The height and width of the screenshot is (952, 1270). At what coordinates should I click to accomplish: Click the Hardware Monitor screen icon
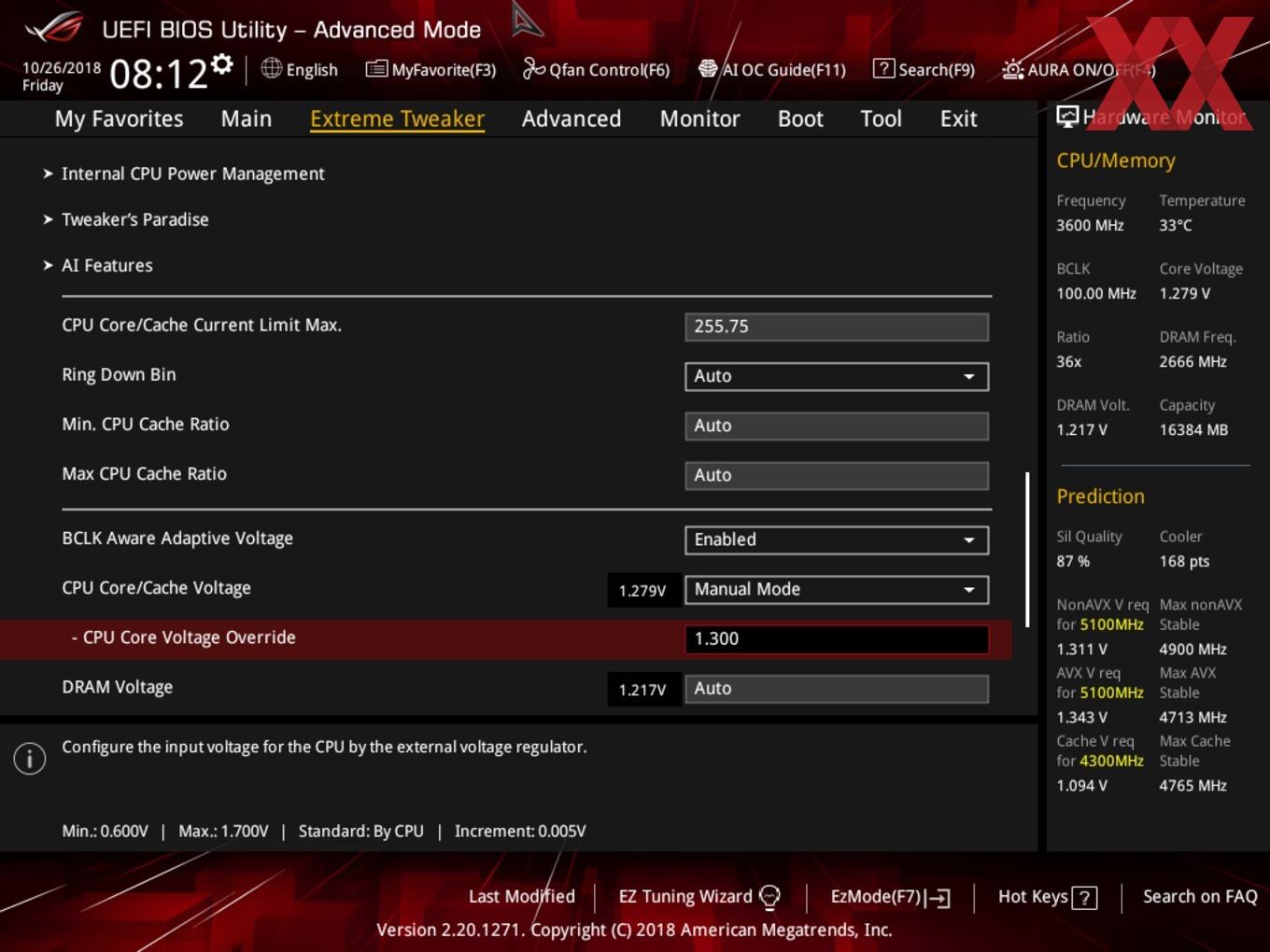tap(1067, 117)
